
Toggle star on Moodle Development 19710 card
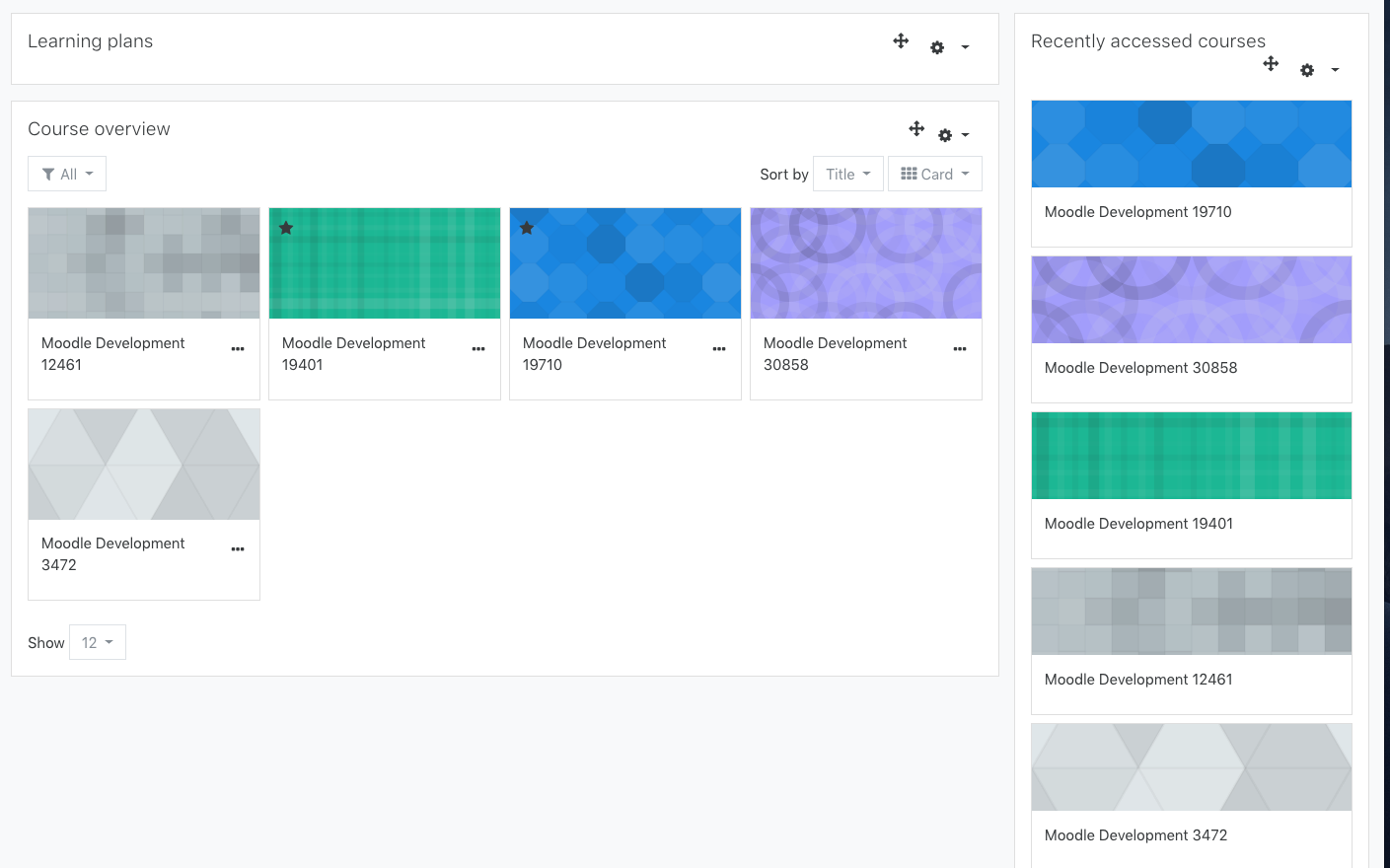527,228
